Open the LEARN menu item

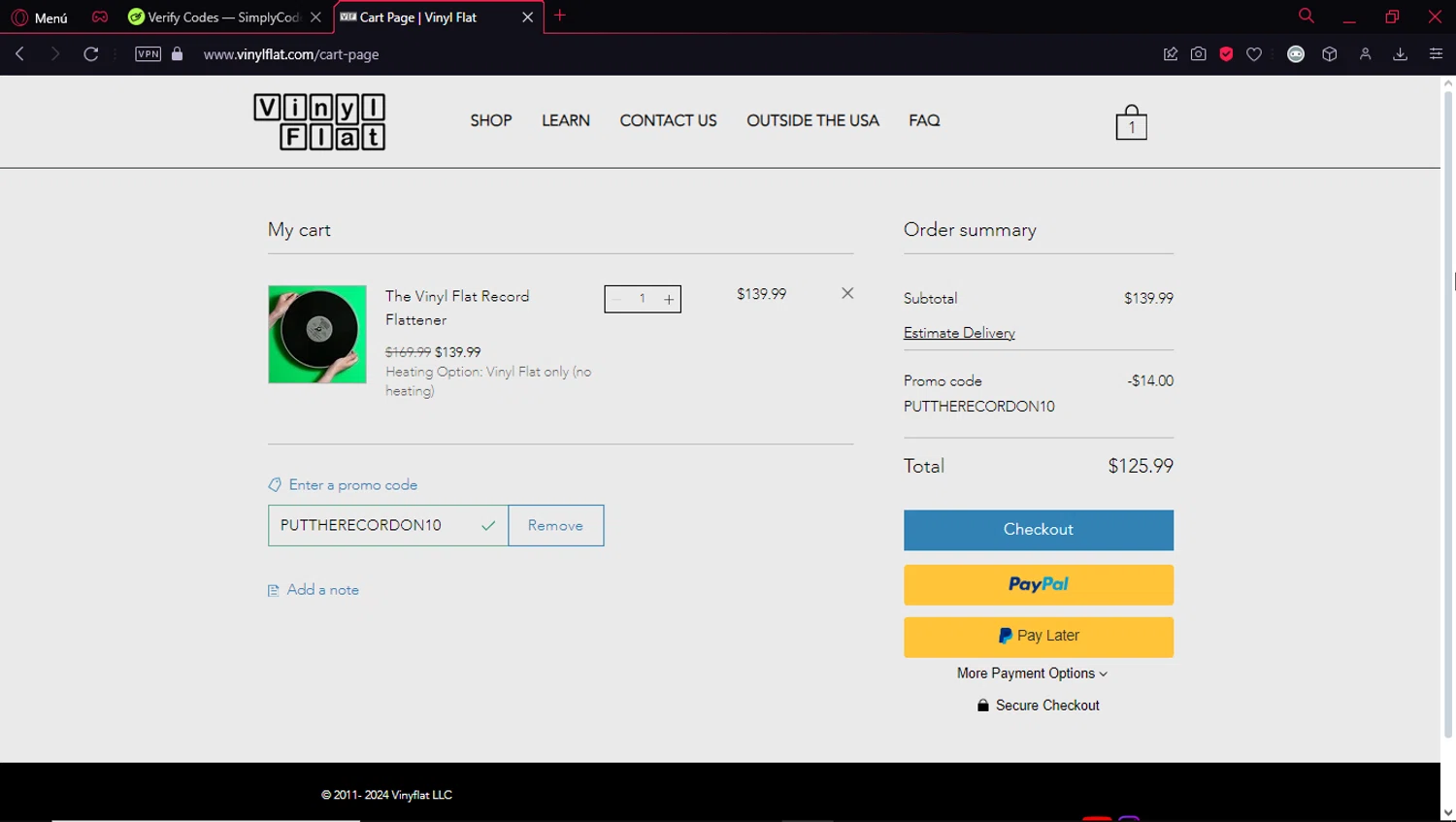[566, 120]
